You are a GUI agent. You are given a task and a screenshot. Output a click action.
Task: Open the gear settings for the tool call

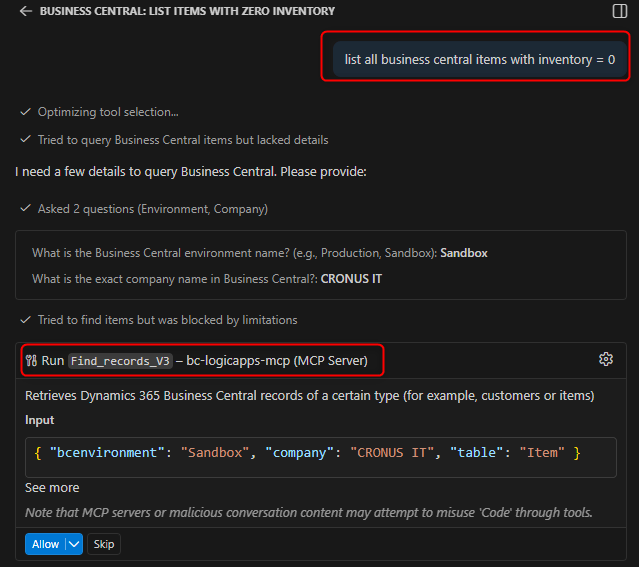click(x=605, y=359)
